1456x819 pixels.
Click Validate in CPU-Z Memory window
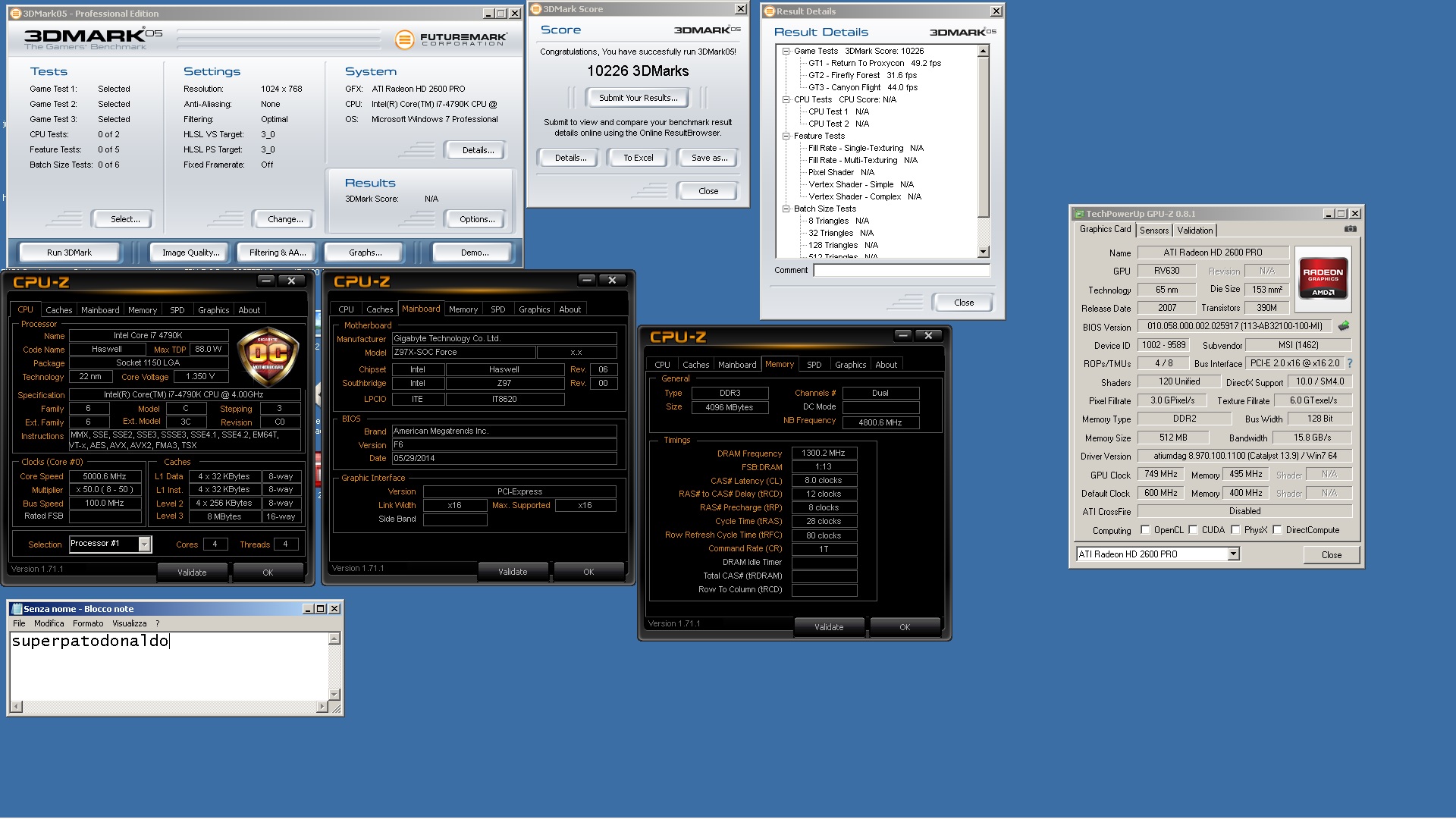(x=829, y=627)
